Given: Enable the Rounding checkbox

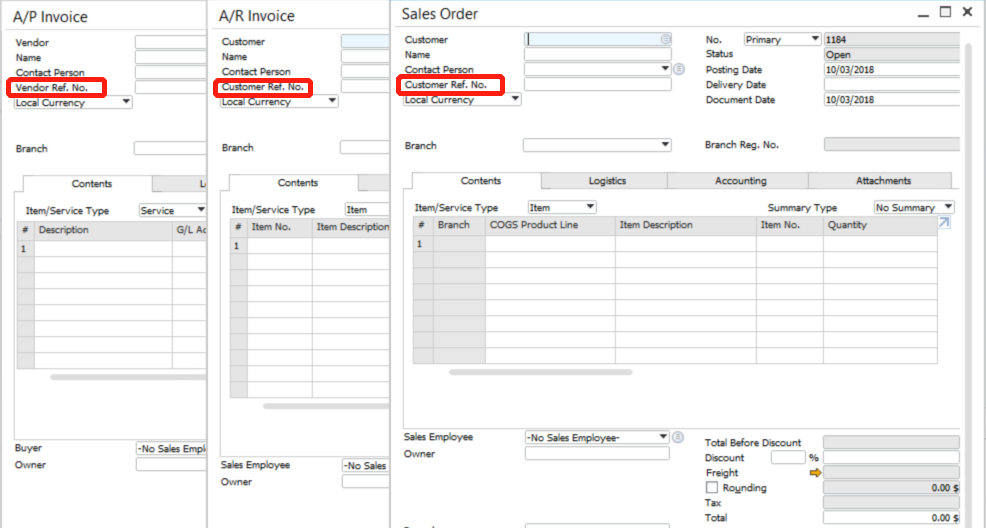Looking at the screenshot, I should click(x=711, y=488).
